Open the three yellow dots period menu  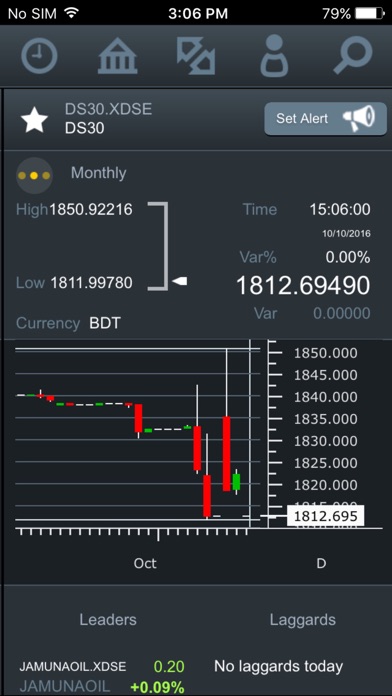click(34, 176)
